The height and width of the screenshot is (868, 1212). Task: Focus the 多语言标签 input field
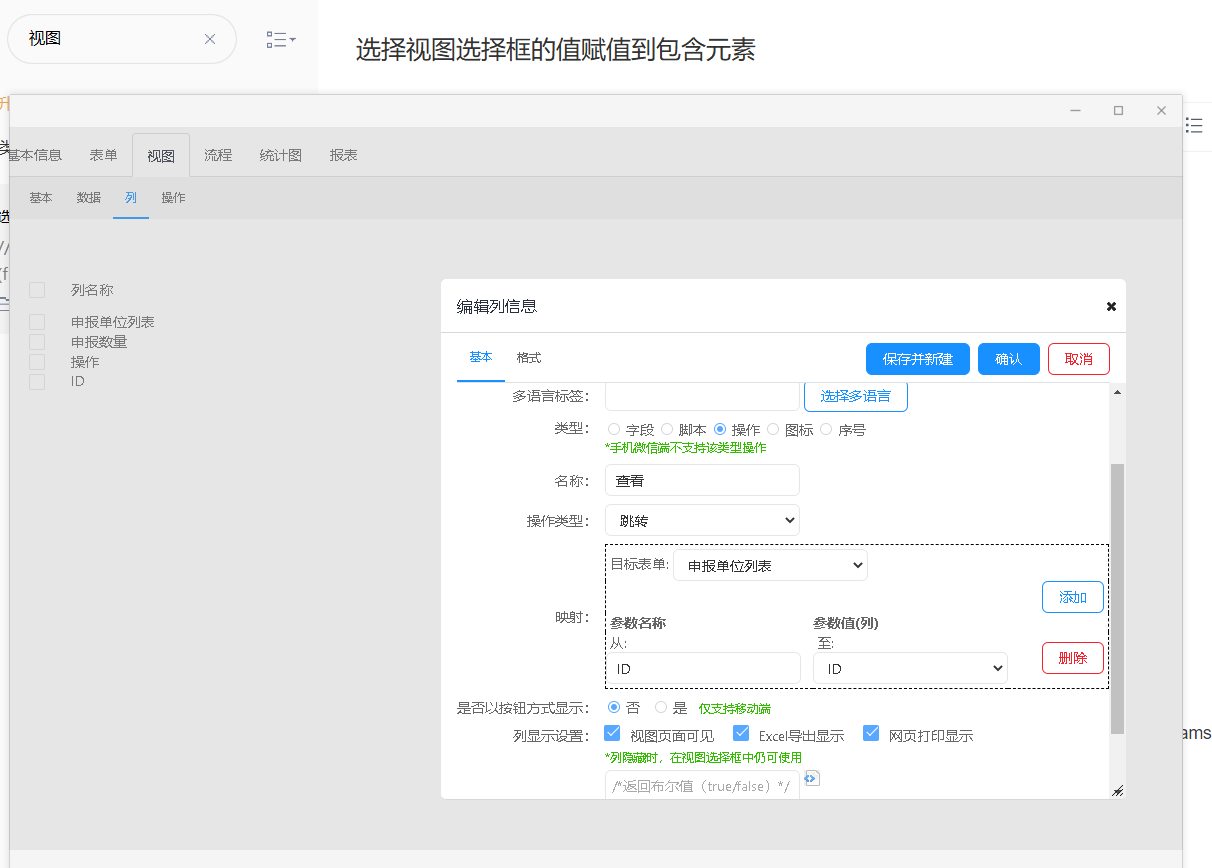click(x=702, y=396)
